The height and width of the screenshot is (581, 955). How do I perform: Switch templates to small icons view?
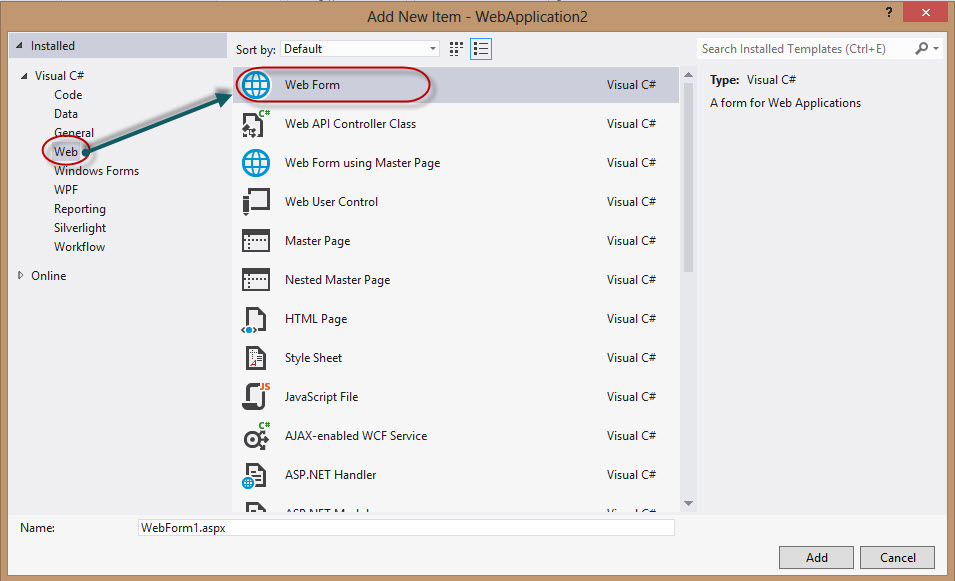click(456, 48)
